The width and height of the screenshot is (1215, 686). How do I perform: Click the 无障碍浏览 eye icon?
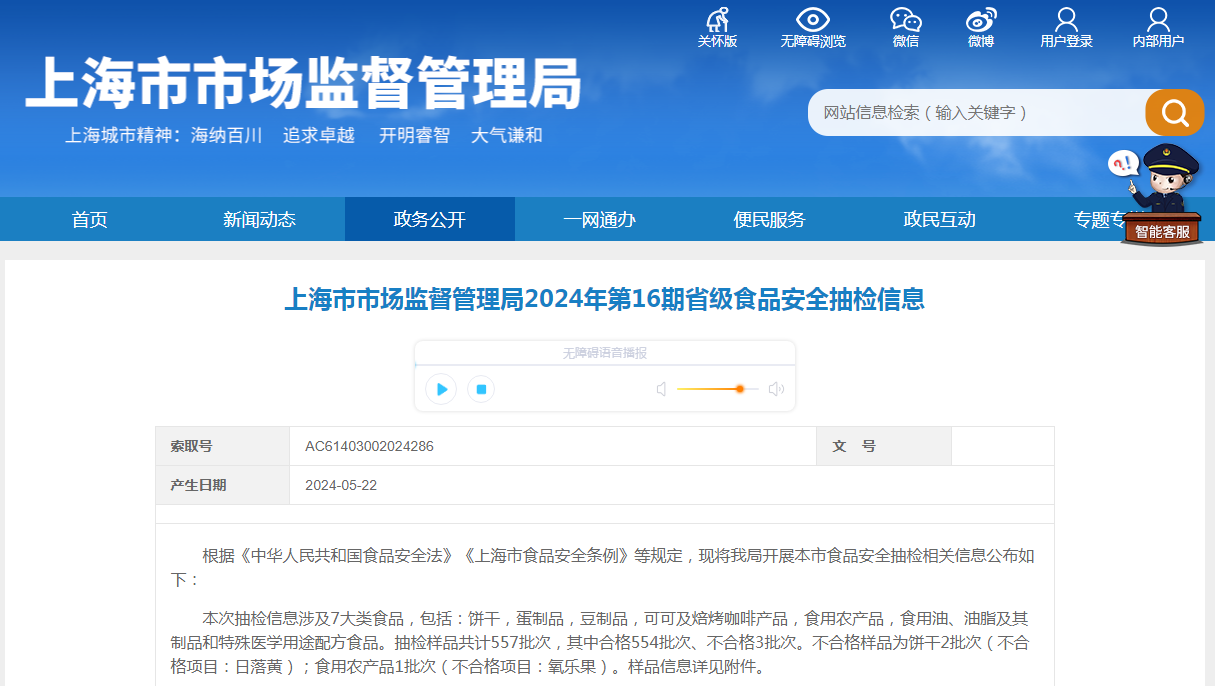click(x=813, y=20)
